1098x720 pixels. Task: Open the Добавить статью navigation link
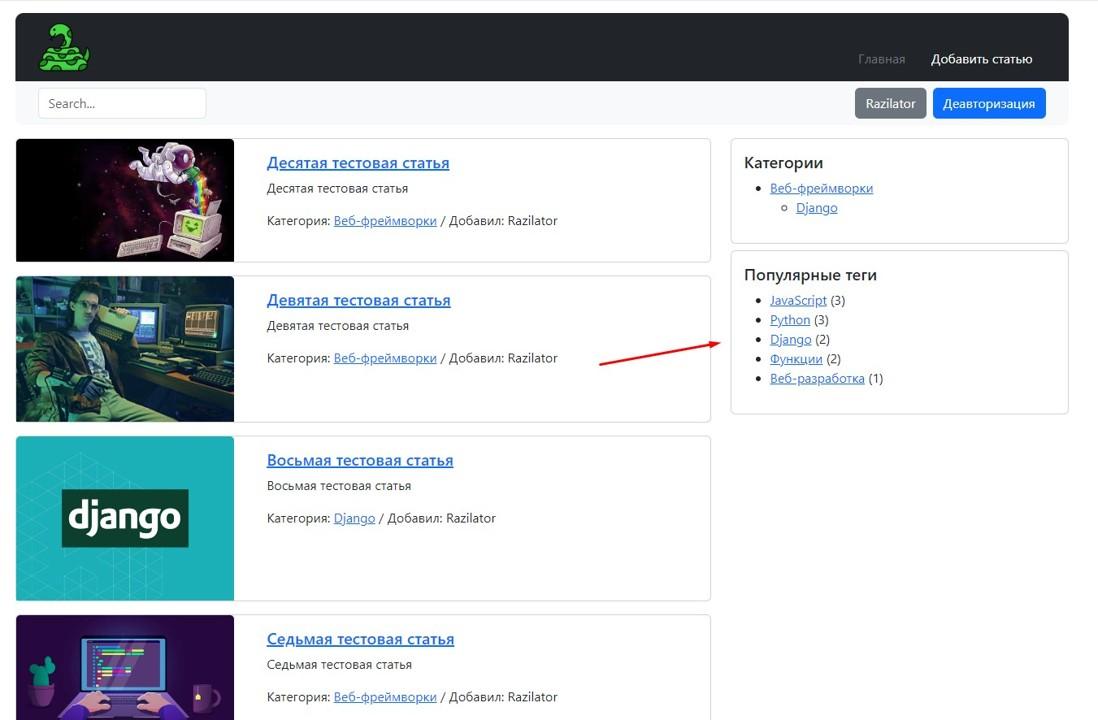(x=981, y=60)
